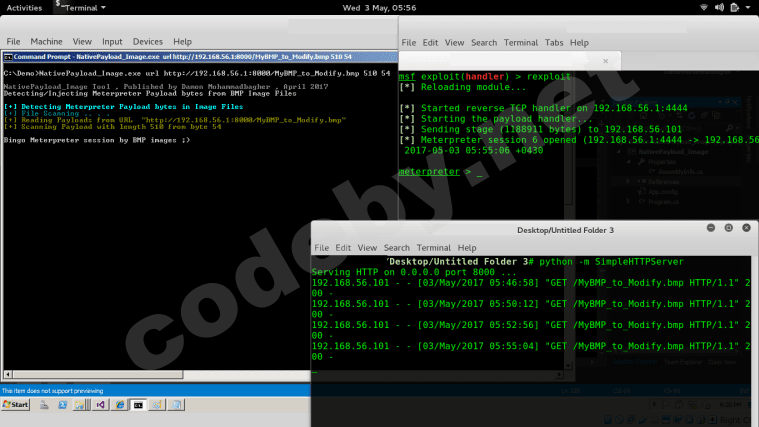Open Search menu in msf terminal
The image size is (759, 427).
tap(484, 43)
